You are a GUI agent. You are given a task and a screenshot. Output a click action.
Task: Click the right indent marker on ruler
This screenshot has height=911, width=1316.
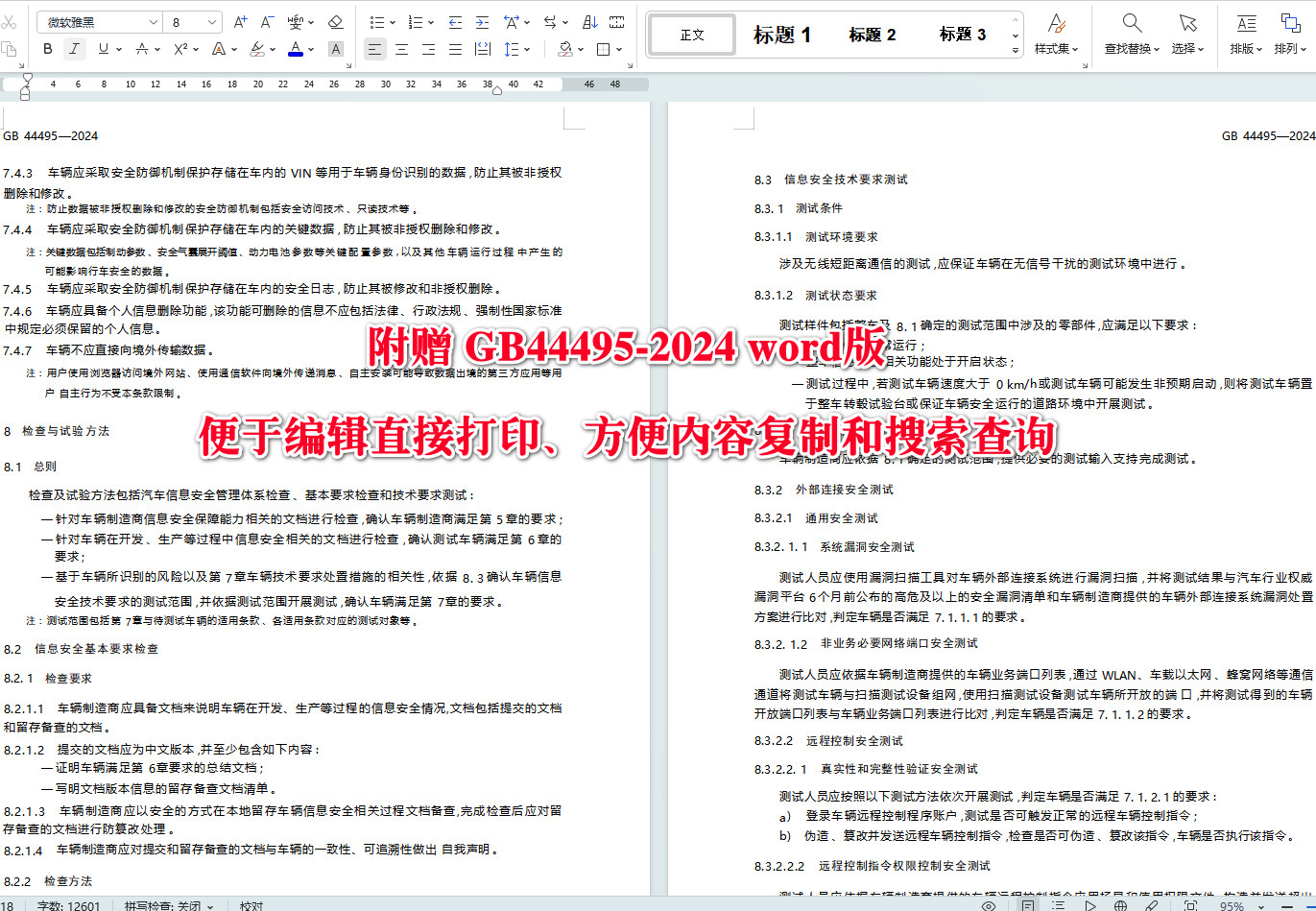click(496, 91)
